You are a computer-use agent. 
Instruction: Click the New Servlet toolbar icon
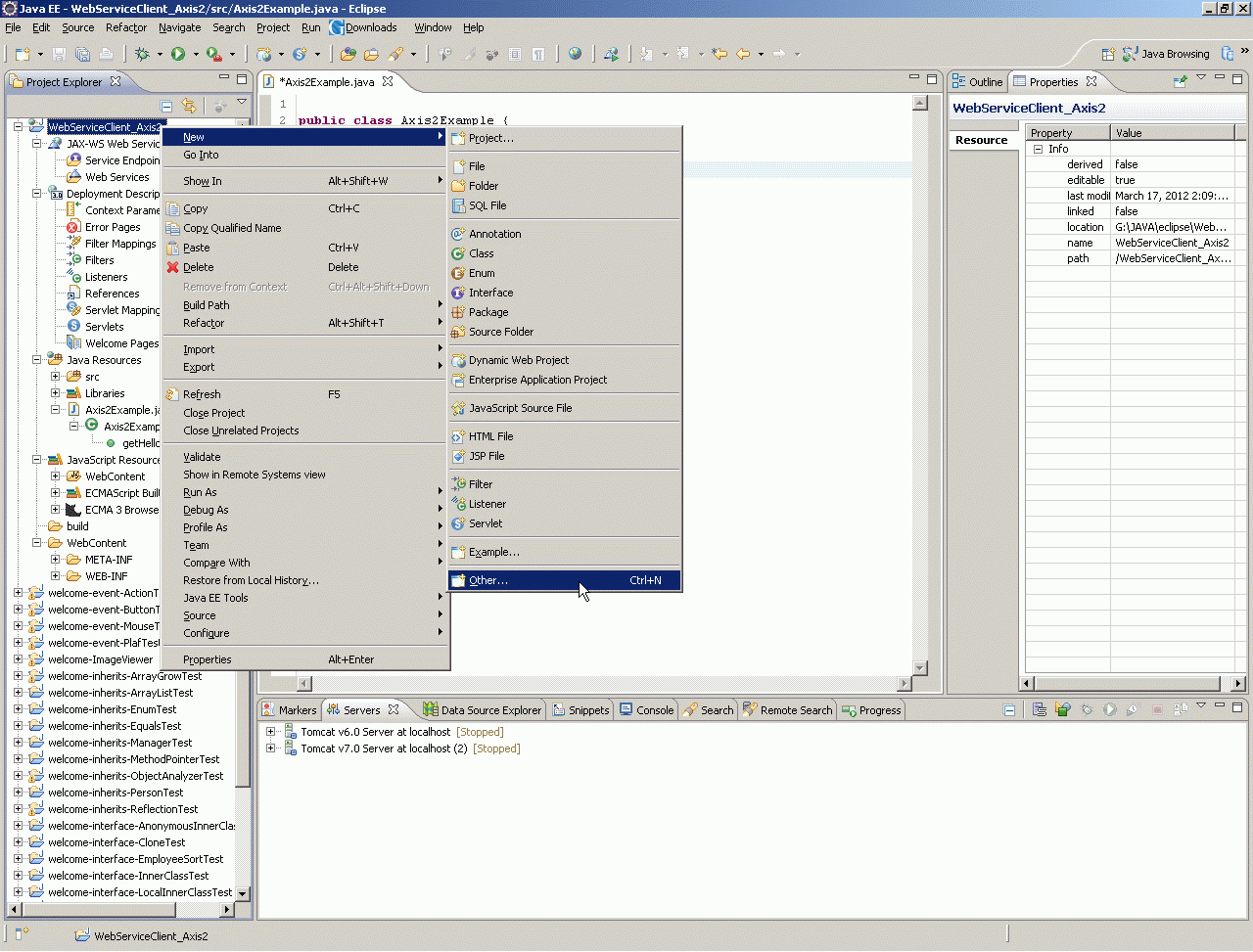[x=300, y=54]
